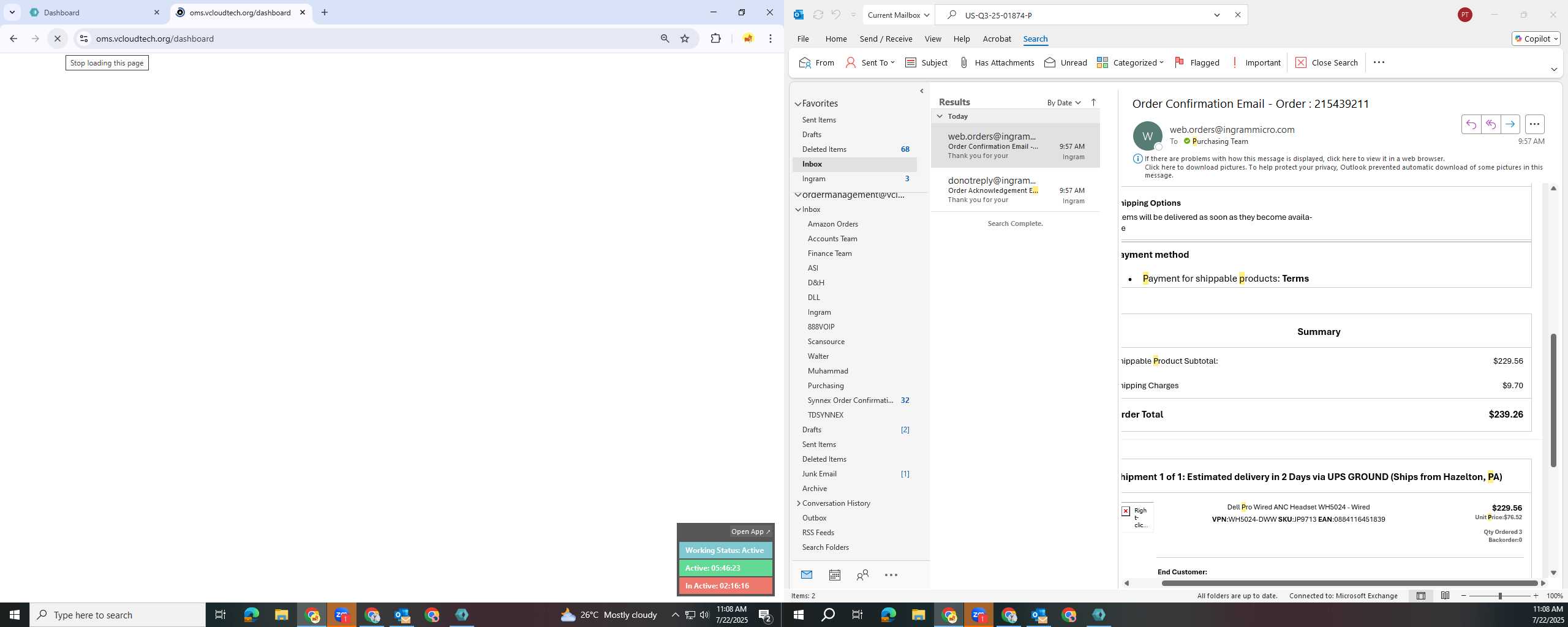Reverse sort order arrow in Results
1568x627 pixels.
tap(1093, 102)
